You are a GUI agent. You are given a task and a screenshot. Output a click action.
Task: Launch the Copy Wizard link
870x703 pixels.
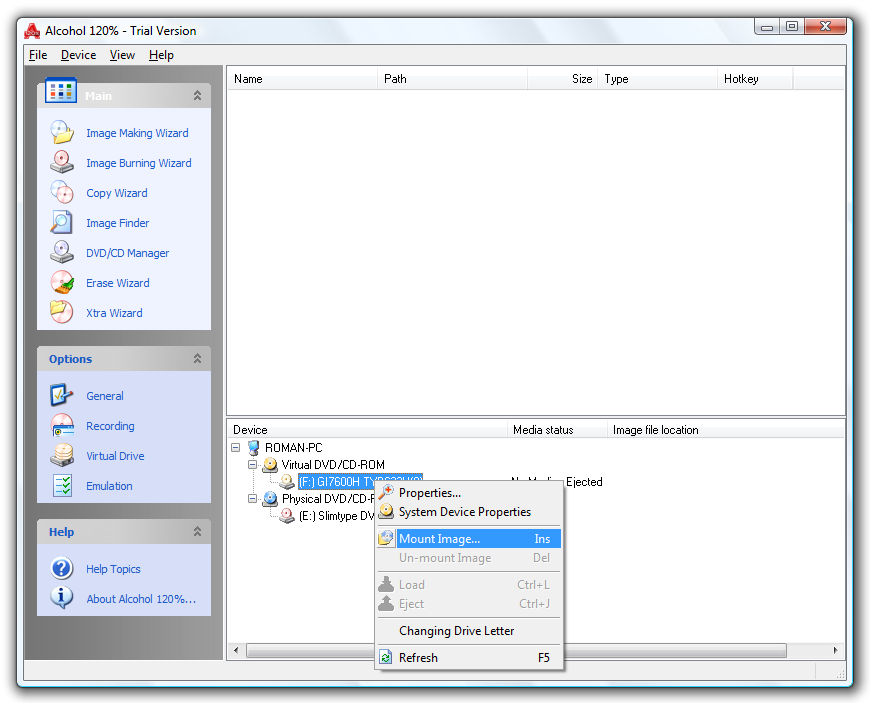point(117,193)
